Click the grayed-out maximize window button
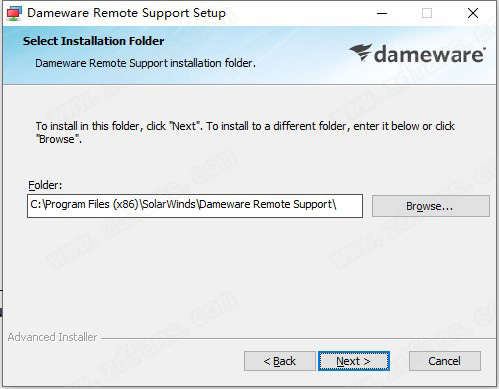499x389 pixels. click(427, 13)
